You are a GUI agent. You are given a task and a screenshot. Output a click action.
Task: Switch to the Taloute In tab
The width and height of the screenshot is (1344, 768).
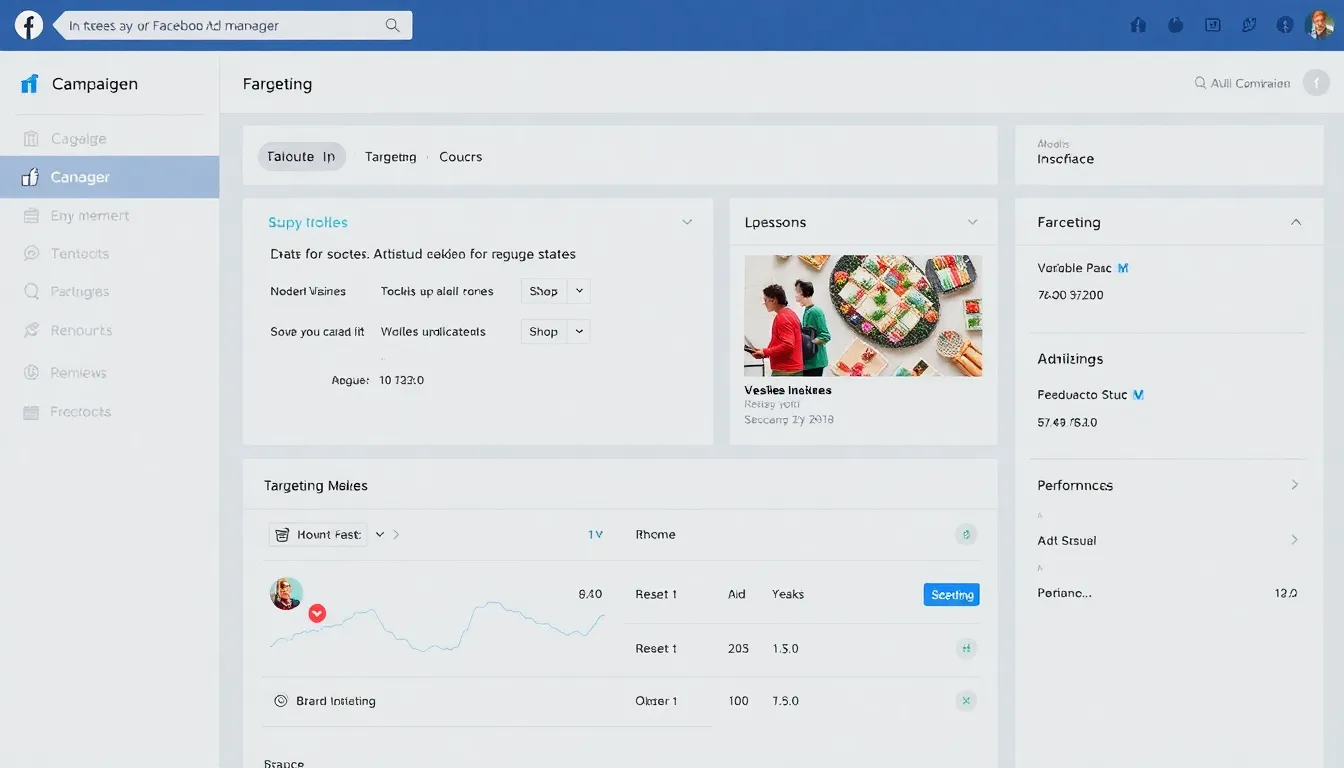(x=301, y=156)
